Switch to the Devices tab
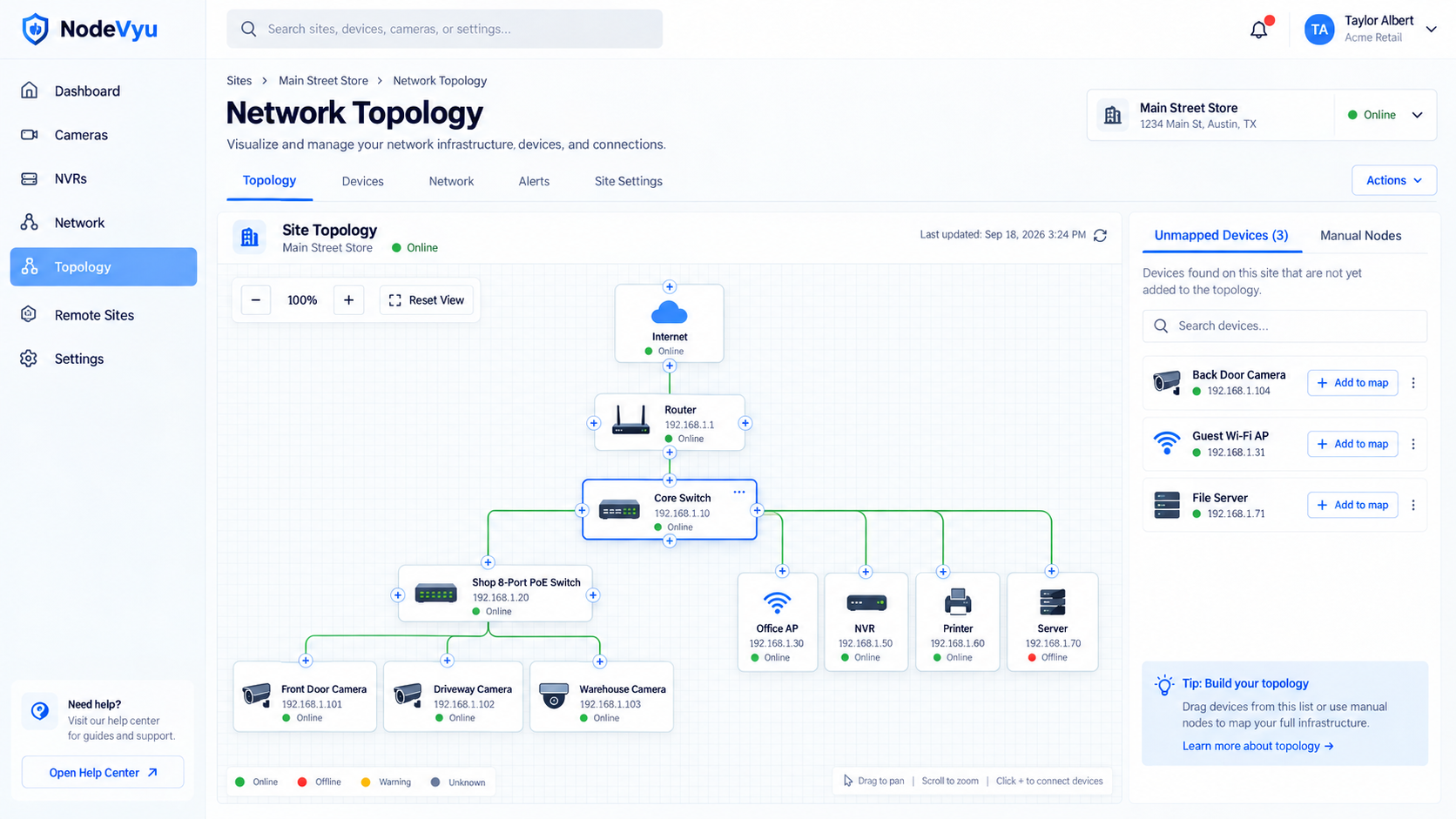This screenshot has height=819, width=1456. pos(362,181)
